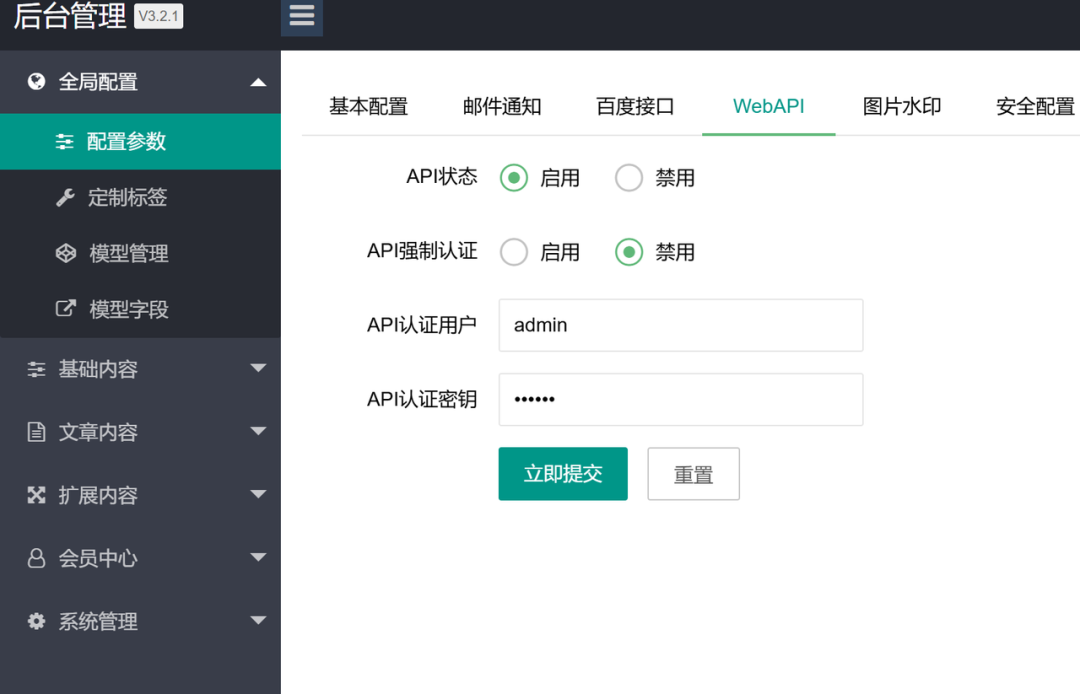
Task: Expand the 会员中心 dropdown arrow
Action: (x=258, y=558)
